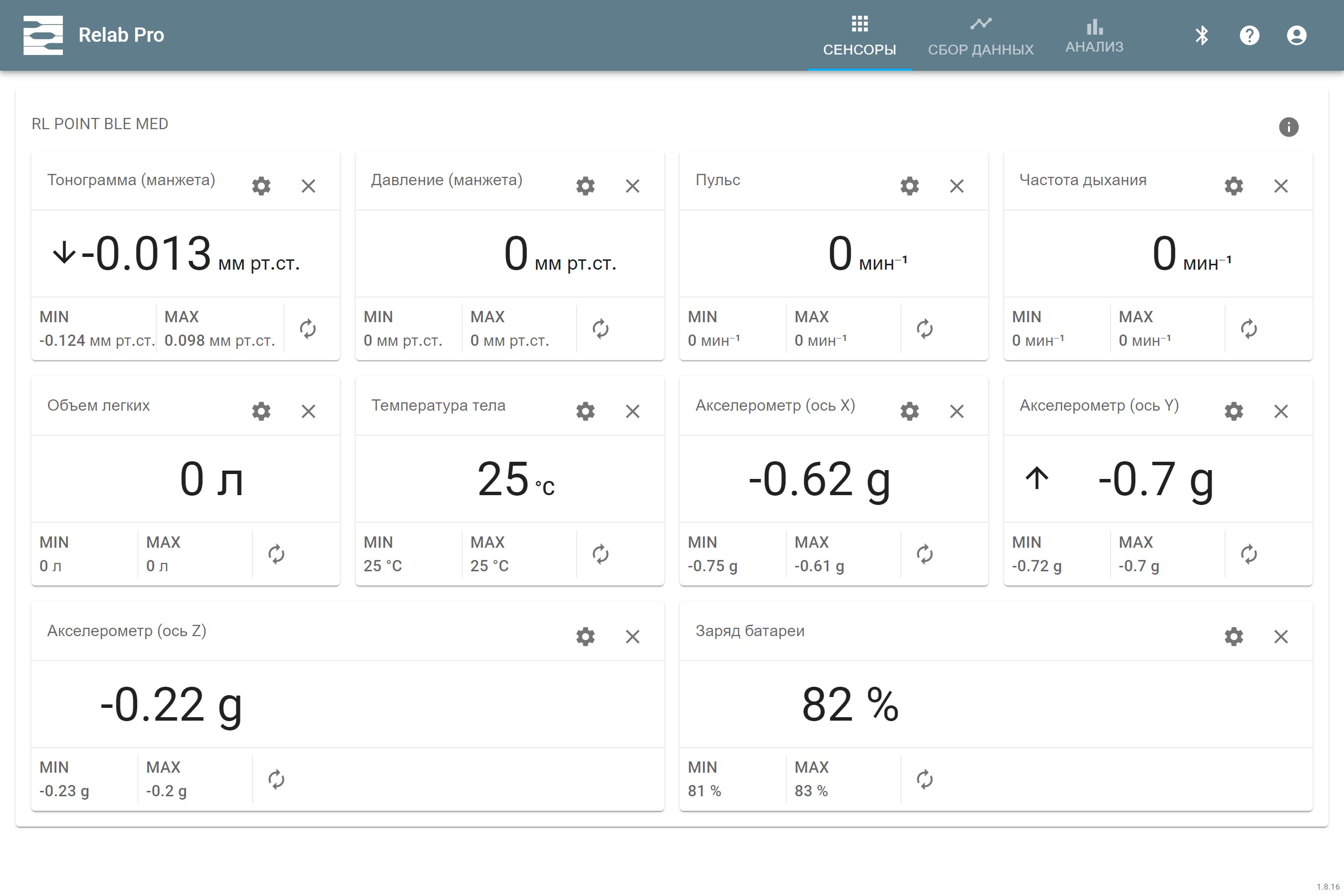1344x896 pixels.
Task: Remove the Давление (манжета) sensor card
Action: 632,186
